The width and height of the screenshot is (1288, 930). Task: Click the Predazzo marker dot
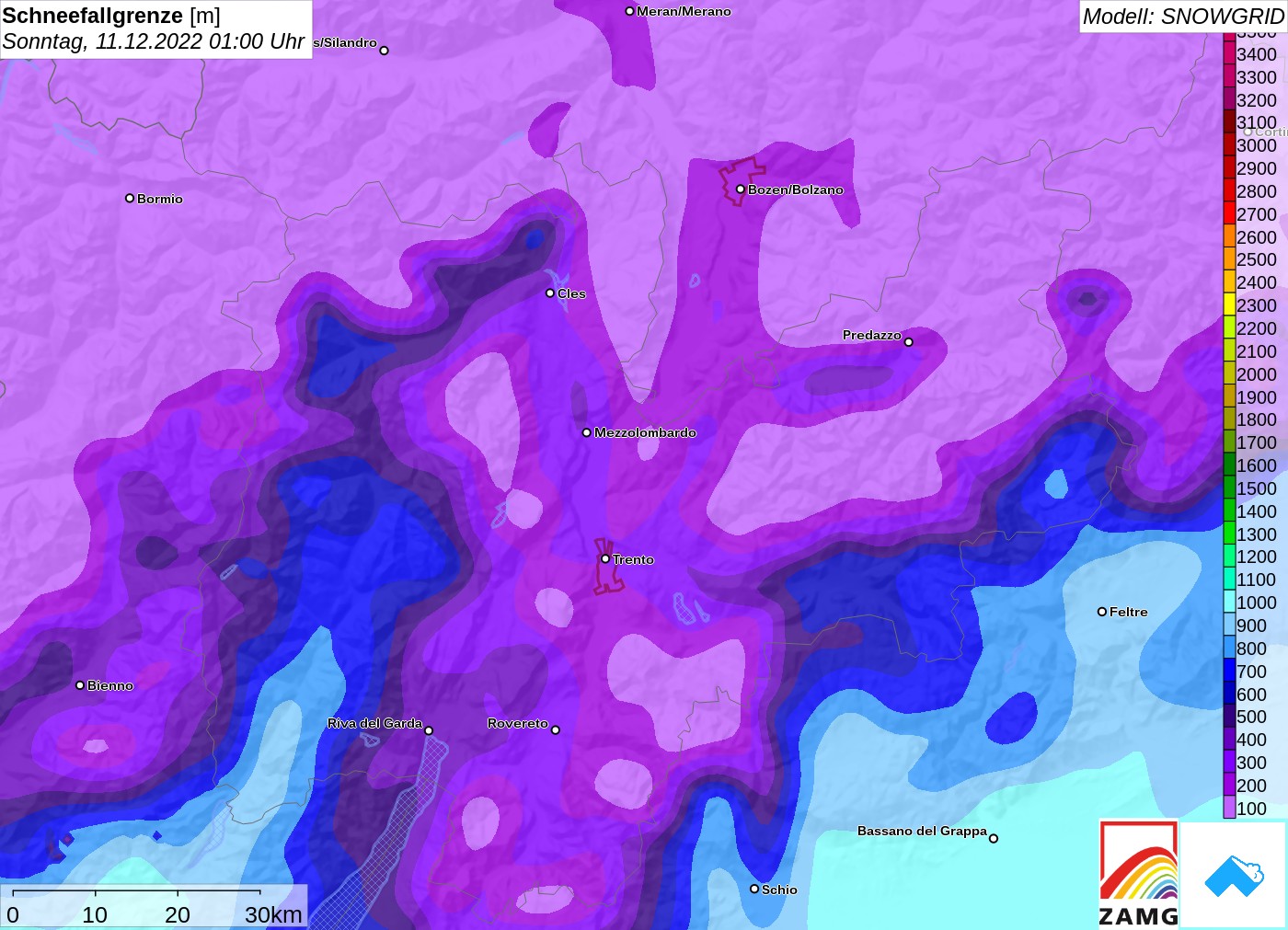(908, 342)
